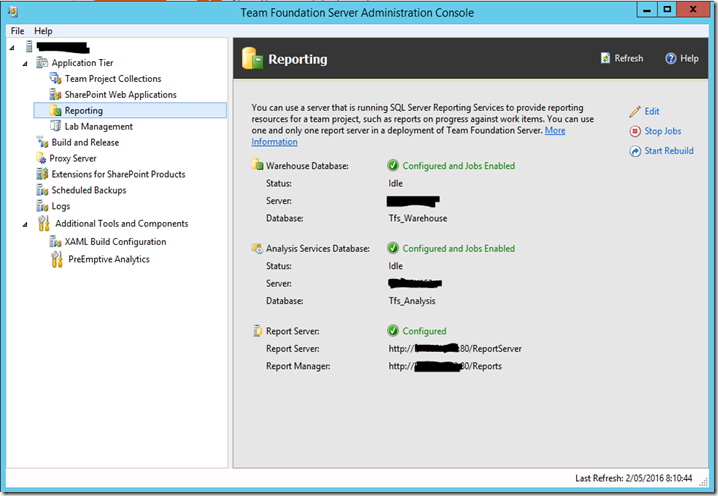The height and width of the screenshot is (496, 718).
Task: Open the Help menu
Action: (43, 31)
